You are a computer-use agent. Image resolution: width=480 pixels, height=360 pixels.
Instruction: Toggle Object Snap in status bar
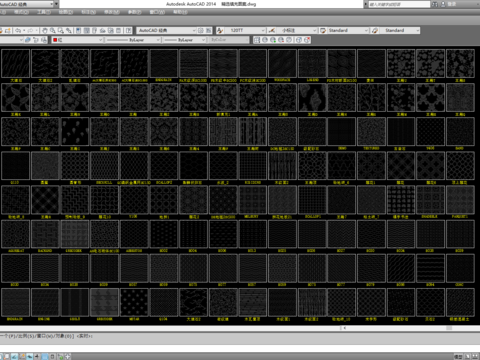[x=30, y=356]
